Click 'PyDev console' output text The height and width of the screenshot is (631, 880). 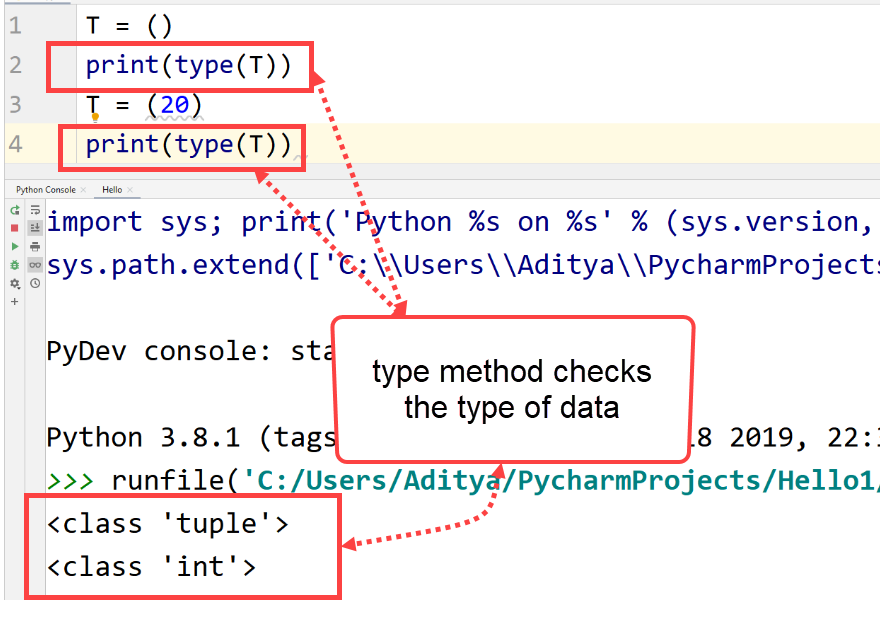pos(190,351)
